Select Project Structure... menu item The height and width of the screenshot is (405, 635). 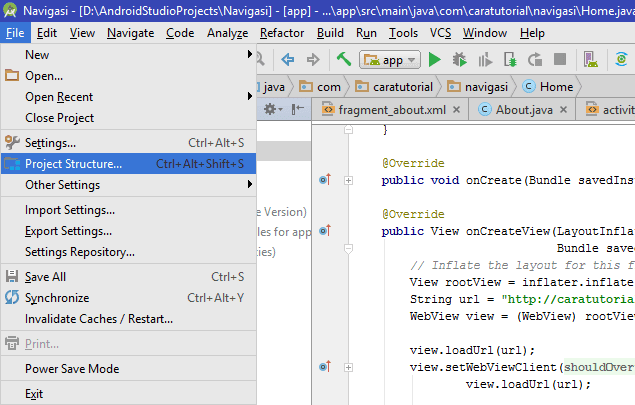(128, 164)
